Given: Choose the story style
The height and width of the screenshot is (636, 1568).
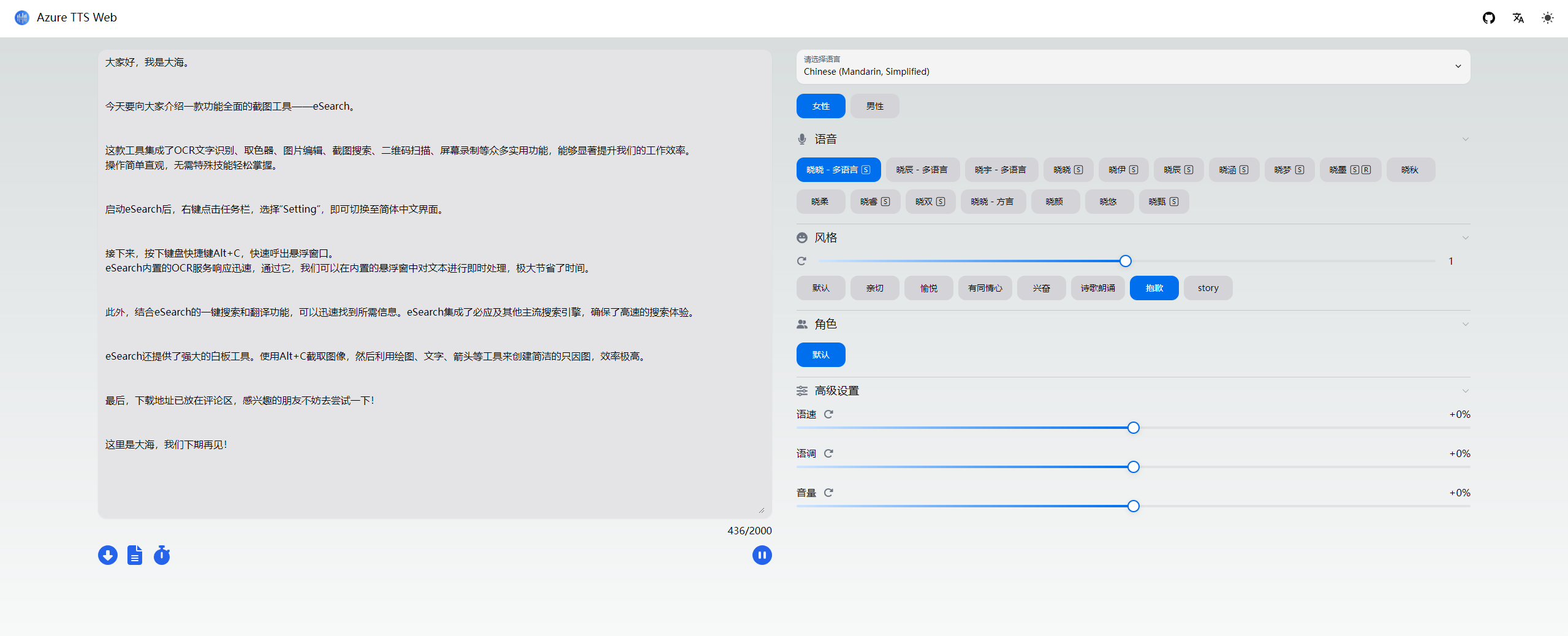Looking at the screenshot, I should click(1208, 288).
